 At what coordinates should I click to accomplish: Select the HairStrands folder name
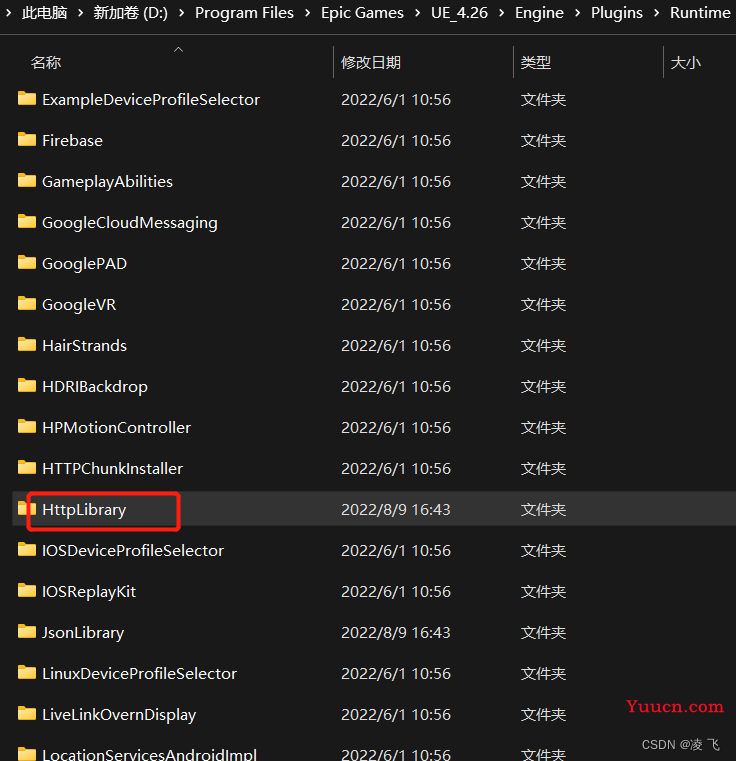click(x=84, y=346)
